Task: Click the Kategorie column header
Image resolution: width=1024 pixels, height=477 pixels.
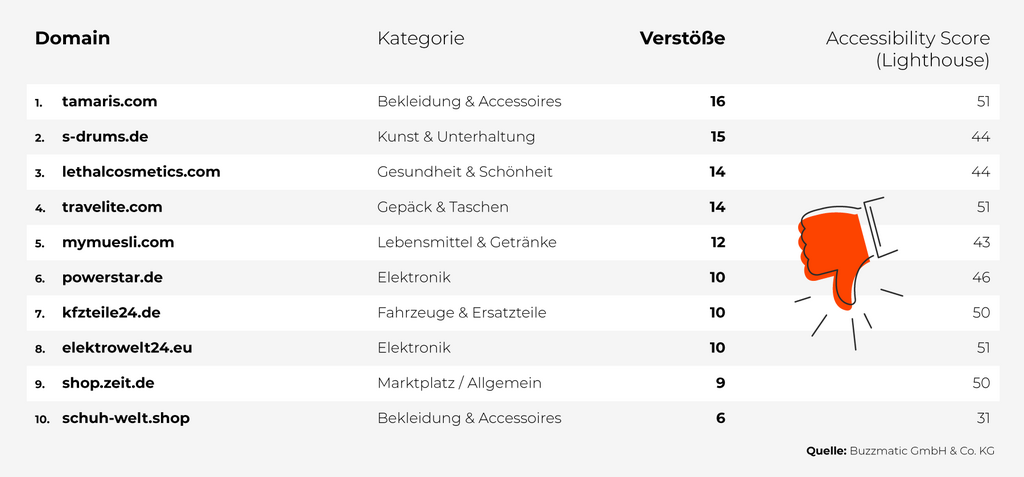Action: click(420, 38)
